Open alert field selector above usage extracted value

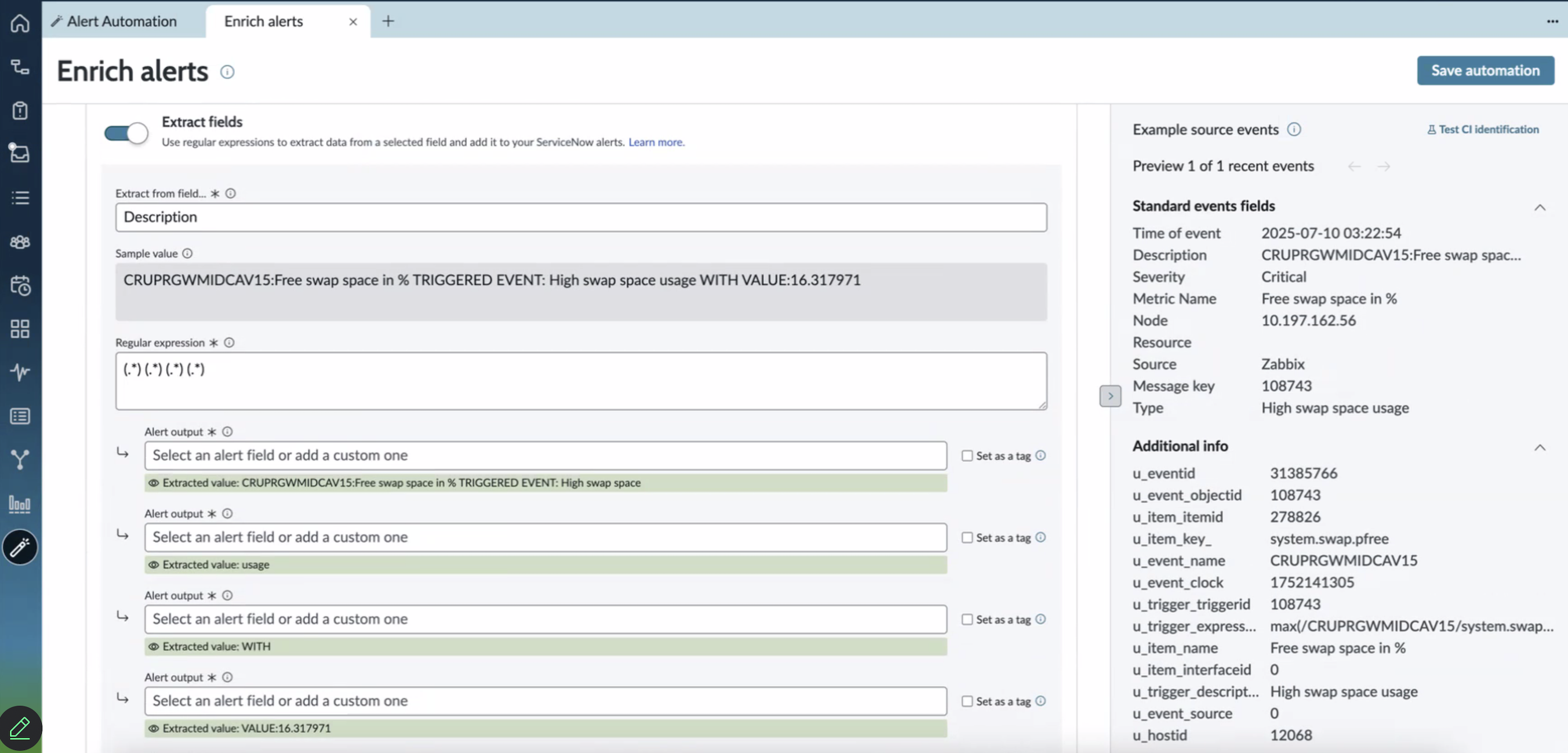(x=546, y=537)
